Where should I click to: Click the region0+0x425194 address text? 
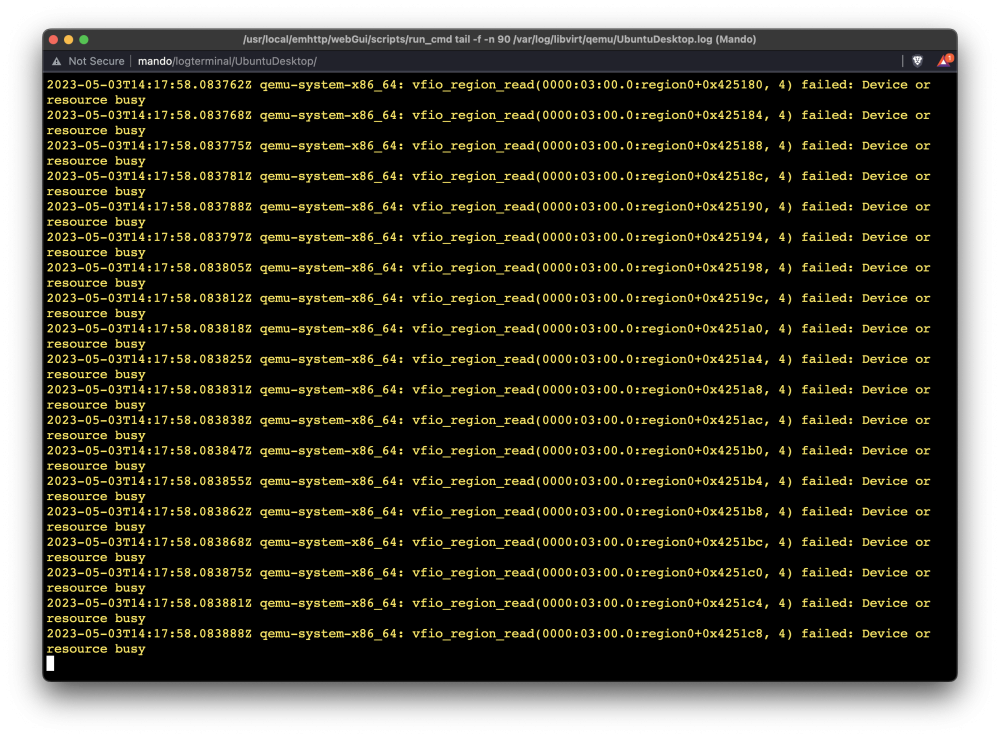[x=702, y=237]
